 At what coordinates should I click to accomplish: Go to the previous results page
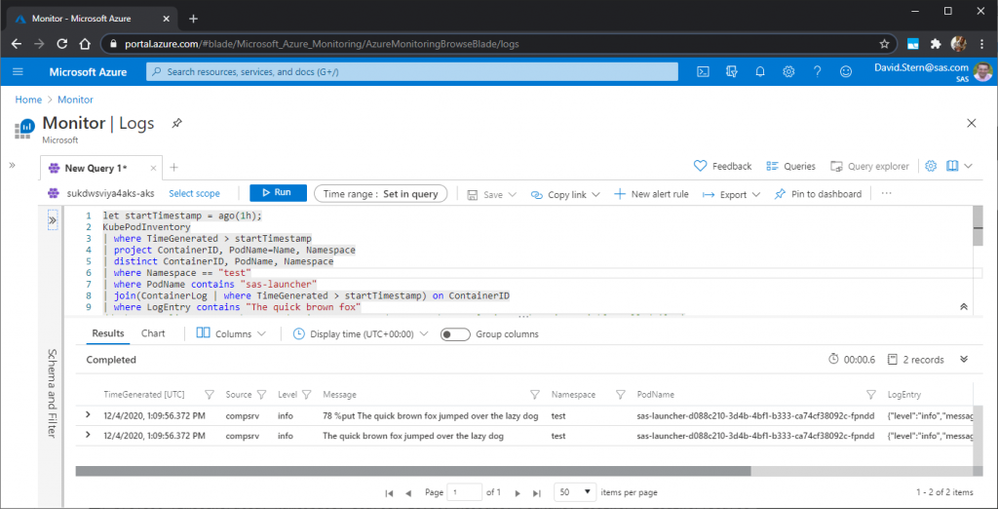pyautogui.click(x=408, y=492)
